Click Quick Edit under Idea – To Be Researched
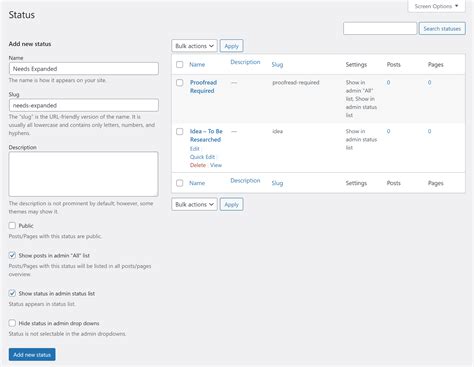Viewport: 474px width, 367px height. pyautogui.click(x=202, y=157)
